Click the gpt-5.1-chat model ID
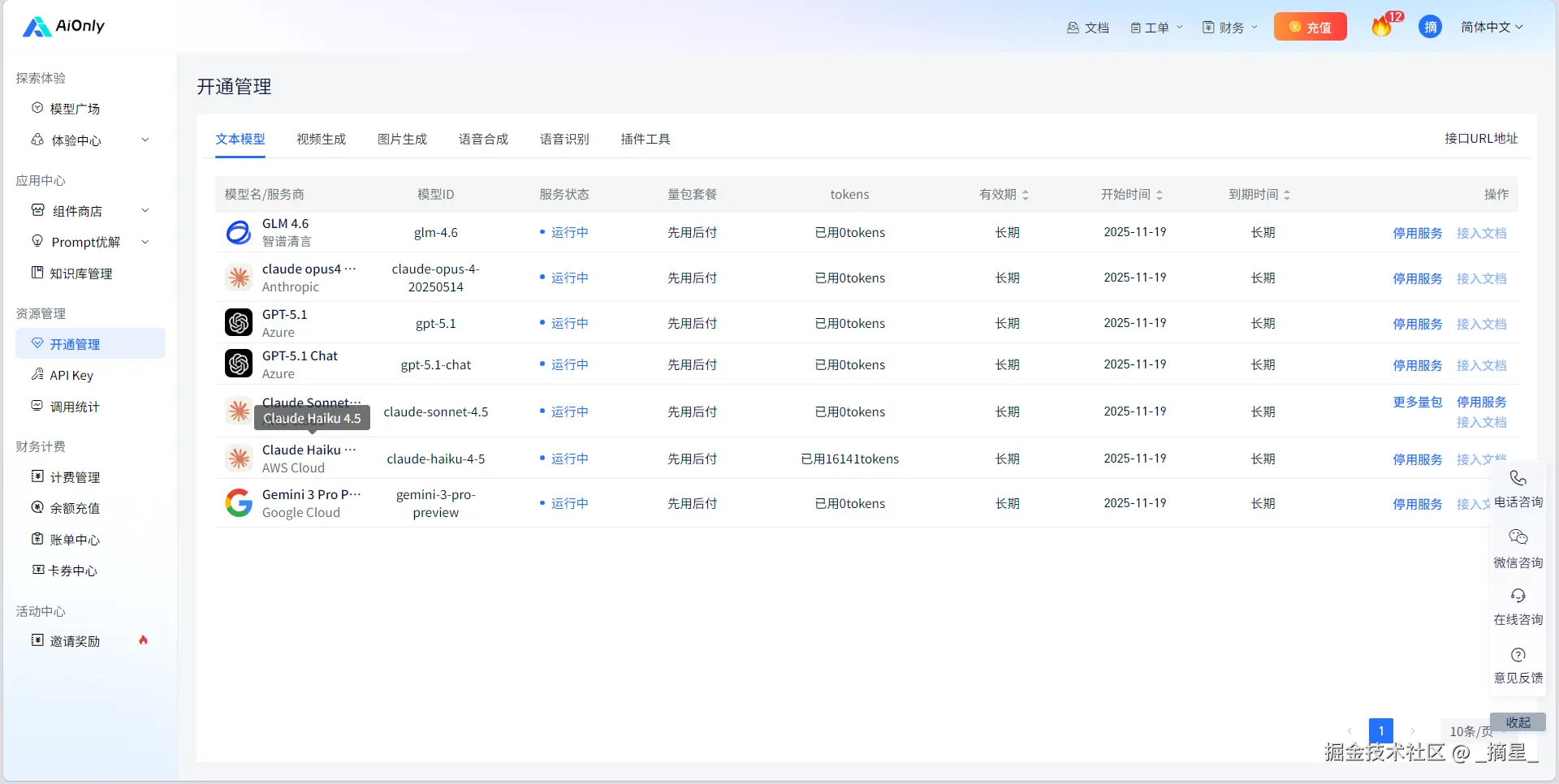The height and width of the screenshot is (784, 1559). click(x=436, y=365)
